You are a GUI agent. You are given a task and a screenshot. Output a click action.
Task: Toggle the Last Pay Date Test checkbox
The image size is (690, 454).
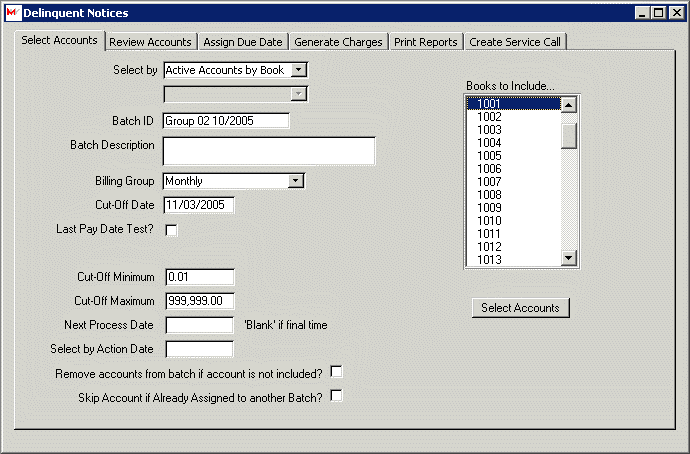[x=171, y=231]
